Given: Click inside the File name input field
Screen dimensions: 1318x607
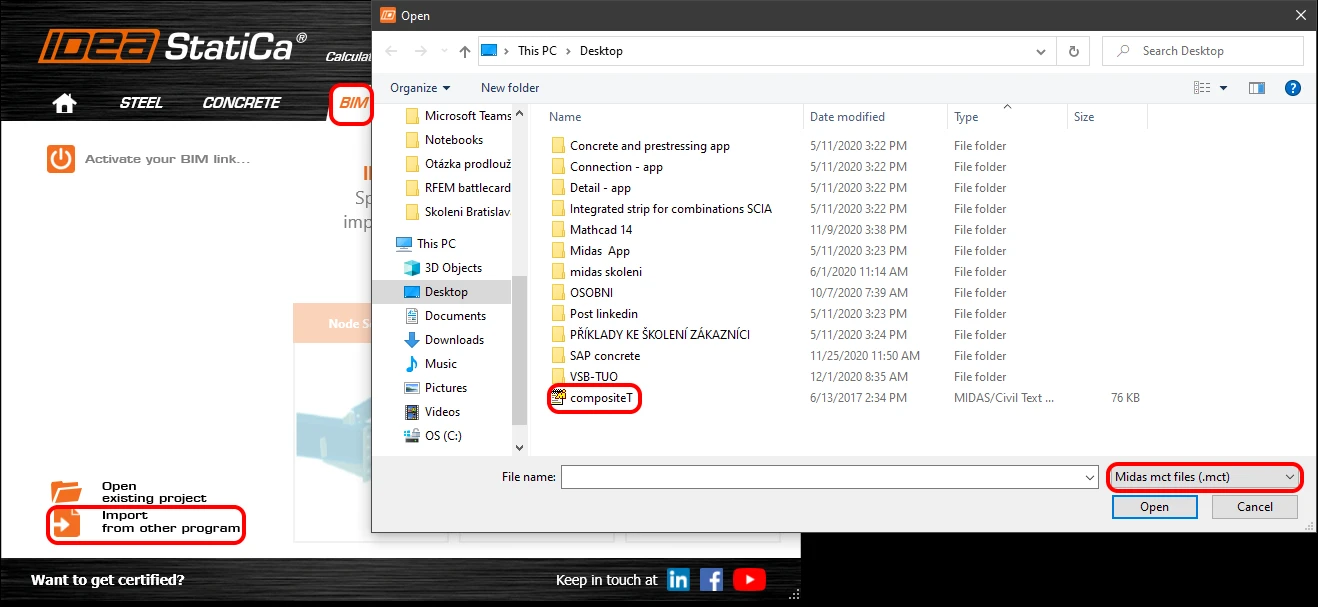Looking at the screenshot, I should (x=830, y=478).
